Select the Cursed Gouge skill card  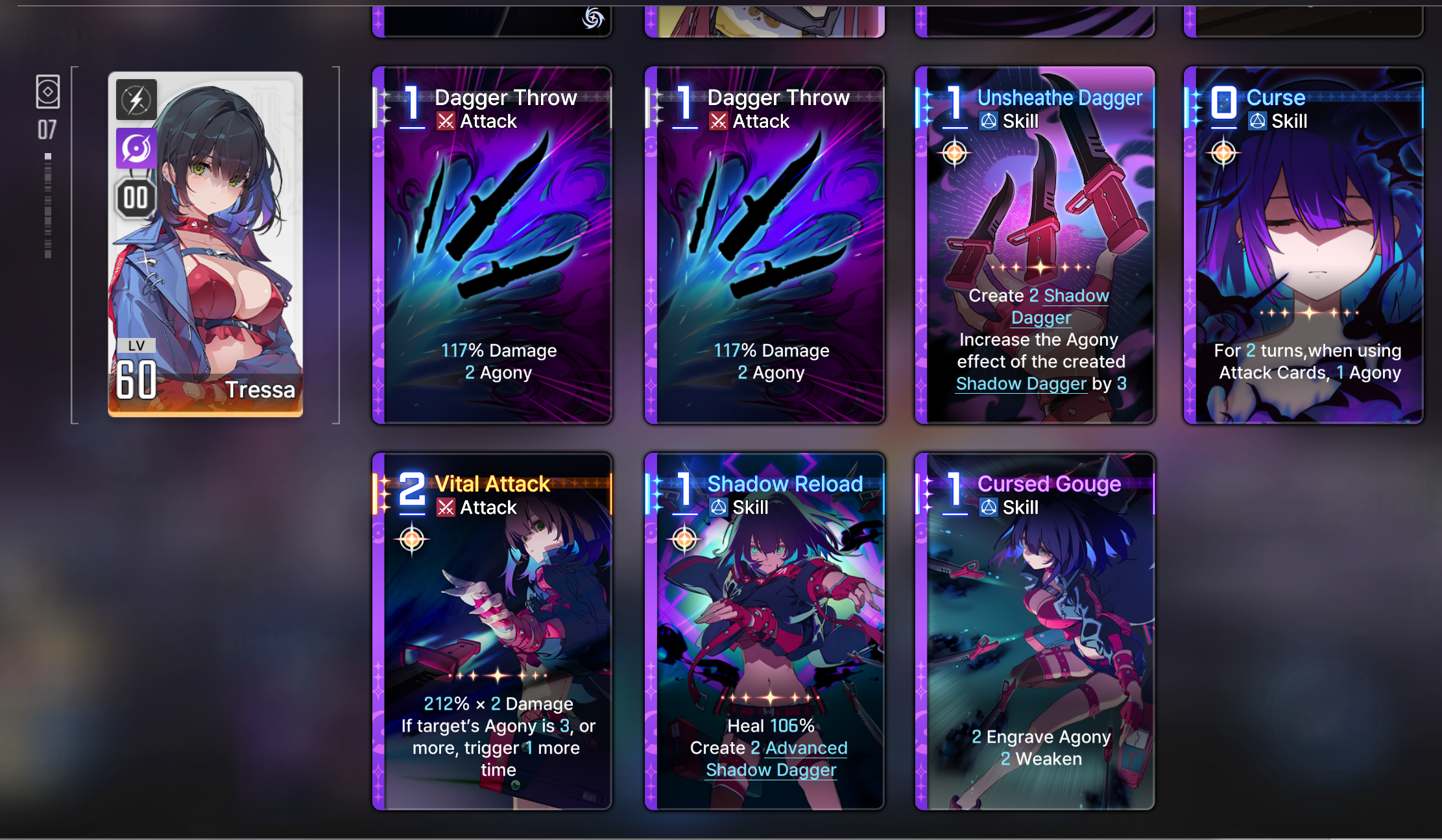click(1035, 631)
